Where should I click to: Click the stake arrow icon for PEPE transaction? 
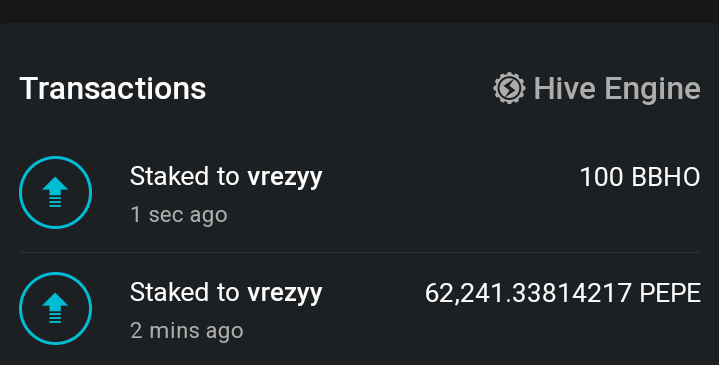pyautogui.click(x=55, y=308)
